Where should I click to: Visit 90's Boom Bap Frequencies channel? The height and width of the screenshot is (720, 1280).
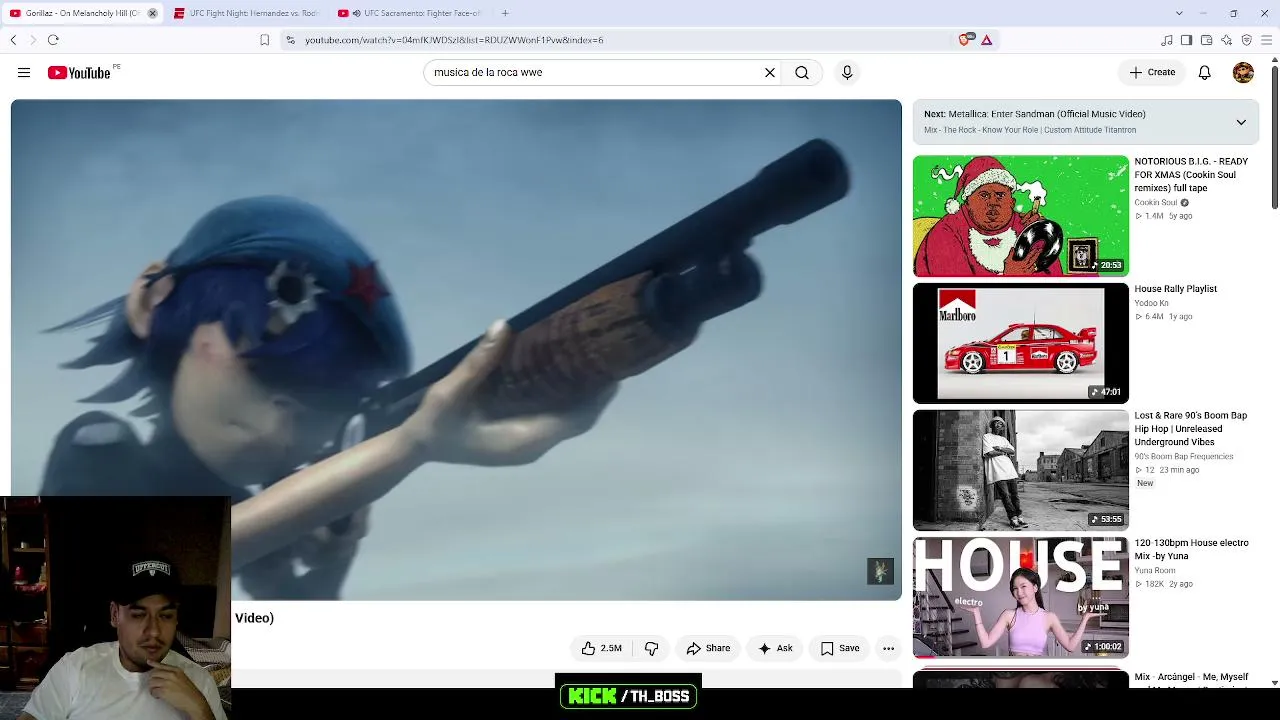1183,457
